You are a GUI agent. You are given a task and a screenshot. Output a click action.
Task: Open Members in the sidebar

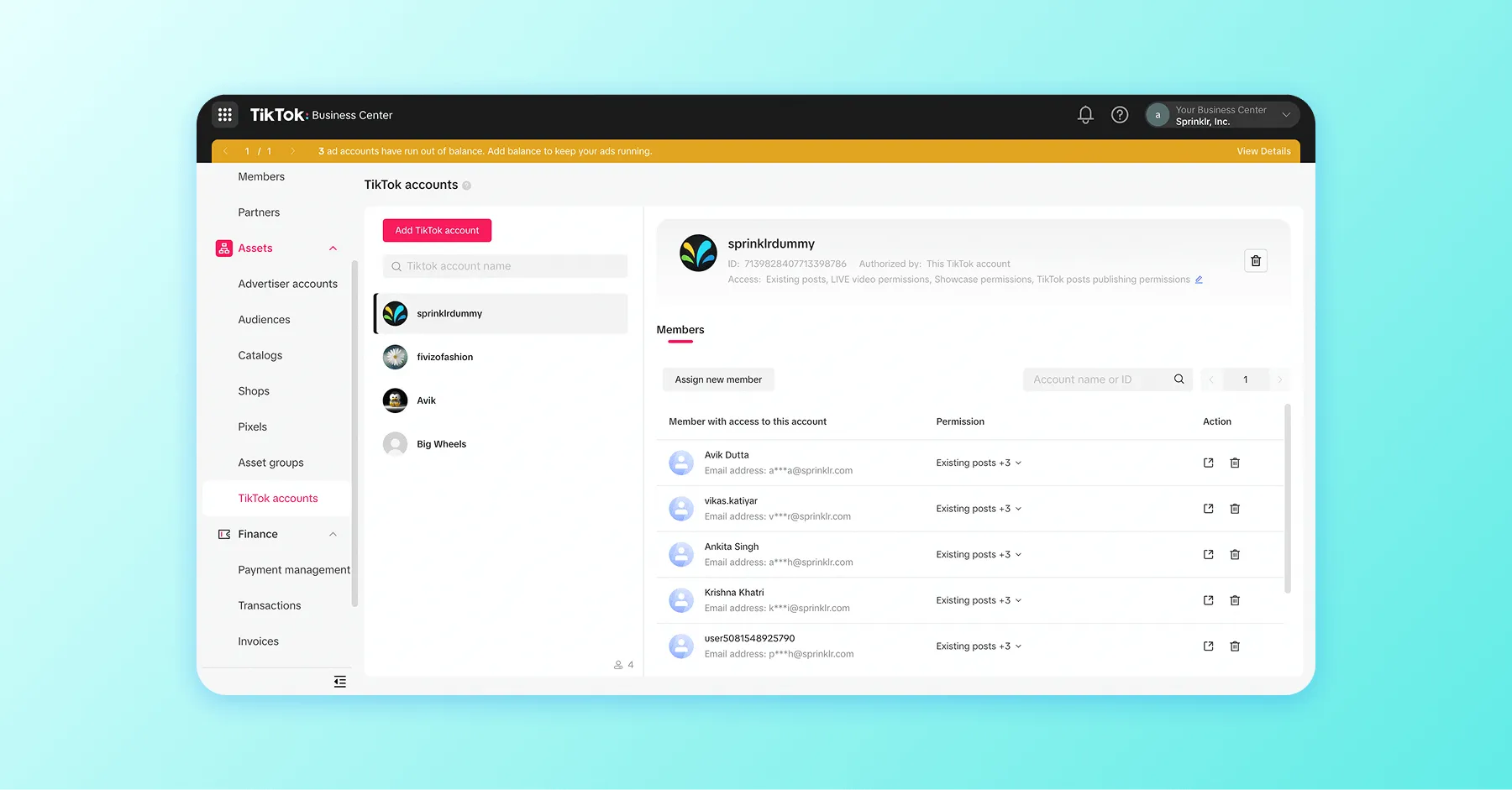261,176
